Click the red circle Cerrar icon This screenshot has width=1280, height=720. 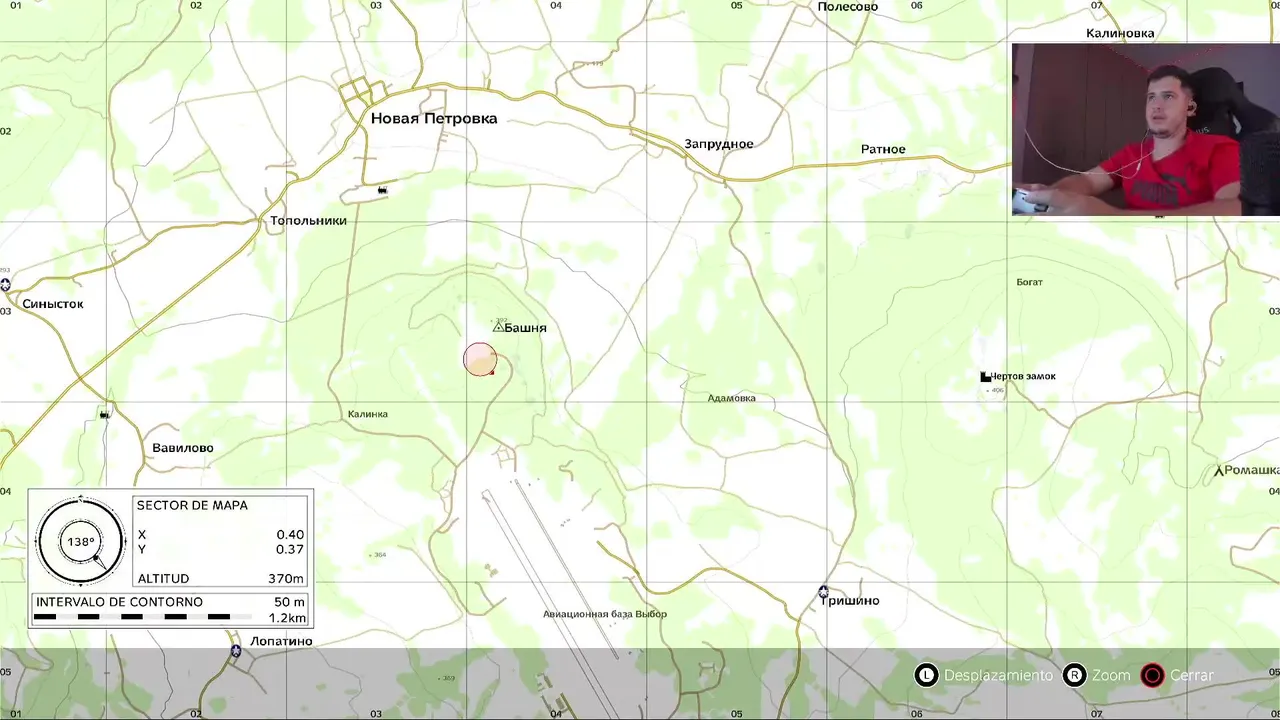coord(1153,676)
